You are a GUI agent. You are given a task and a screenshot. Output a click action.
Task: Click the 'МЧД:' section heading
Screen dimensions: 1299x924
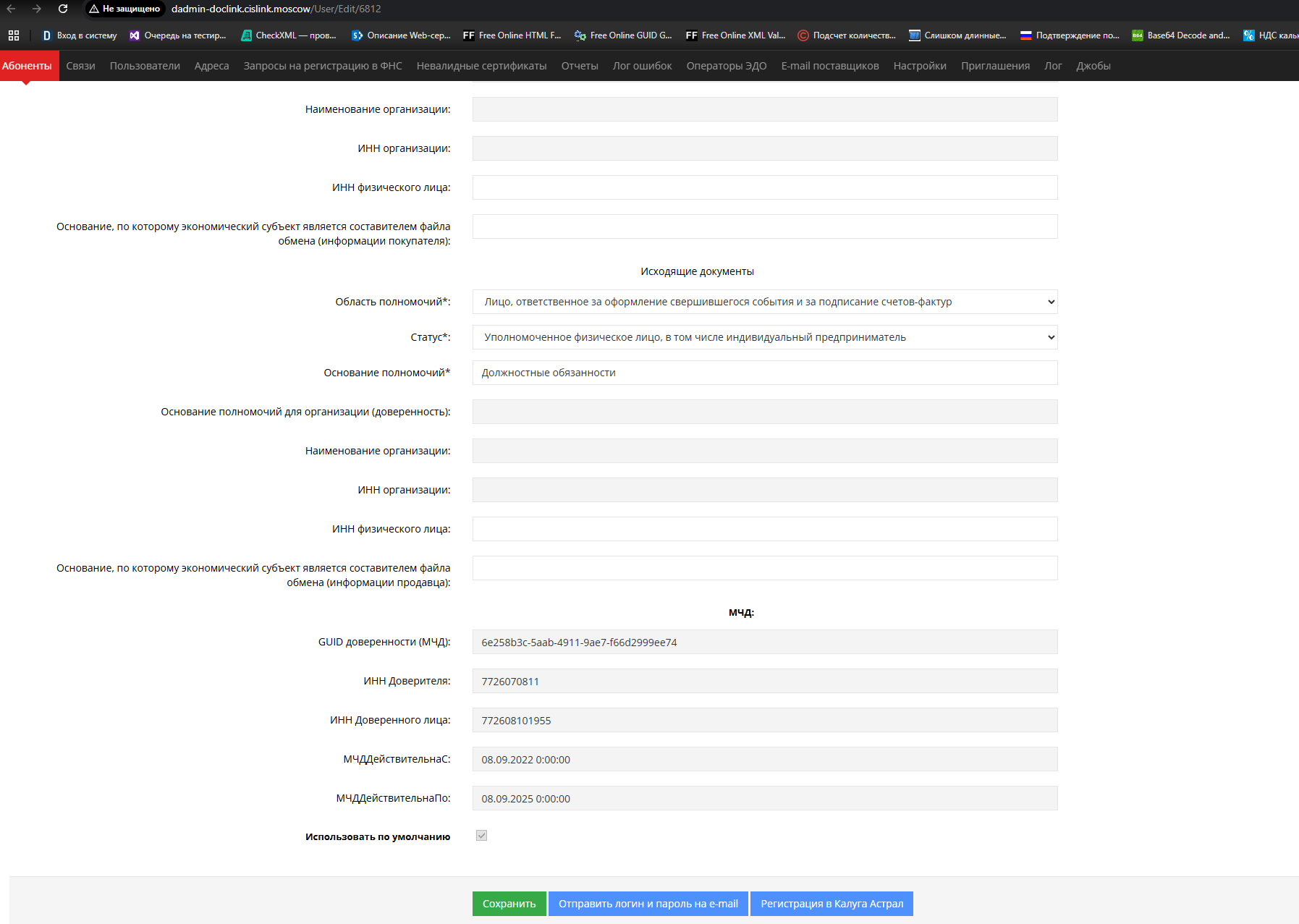click(741, 612)
